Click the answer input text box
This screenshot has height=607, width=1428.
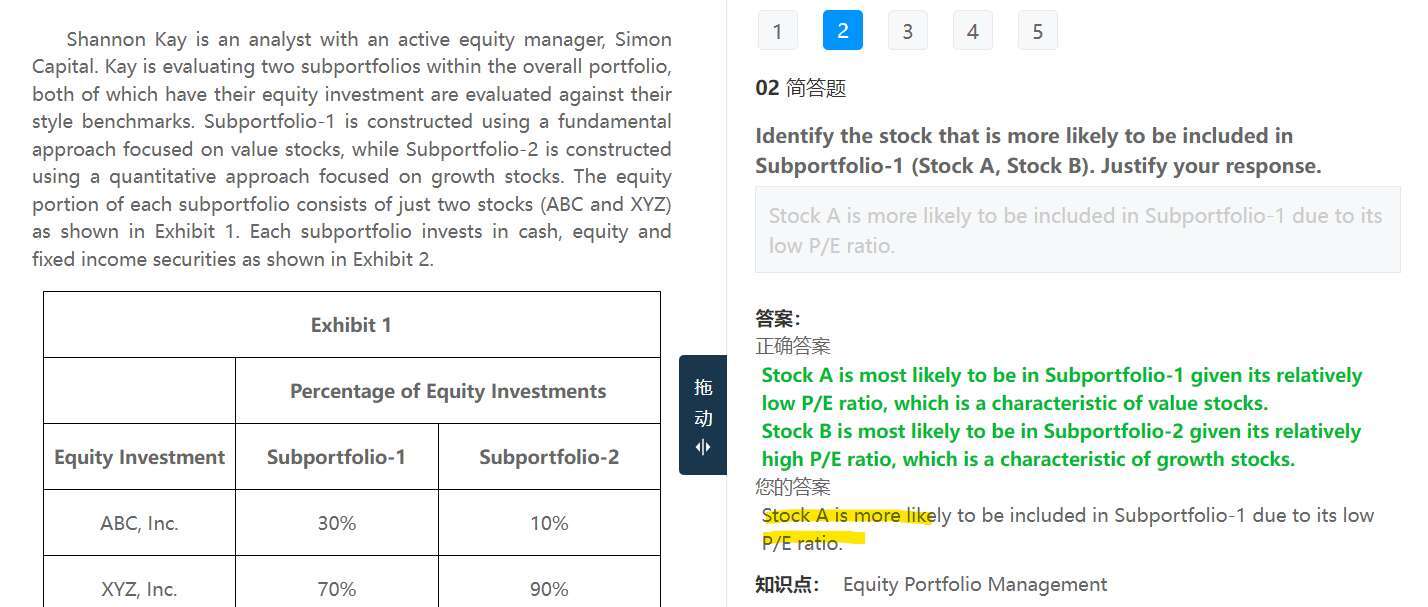[1077, 230]
